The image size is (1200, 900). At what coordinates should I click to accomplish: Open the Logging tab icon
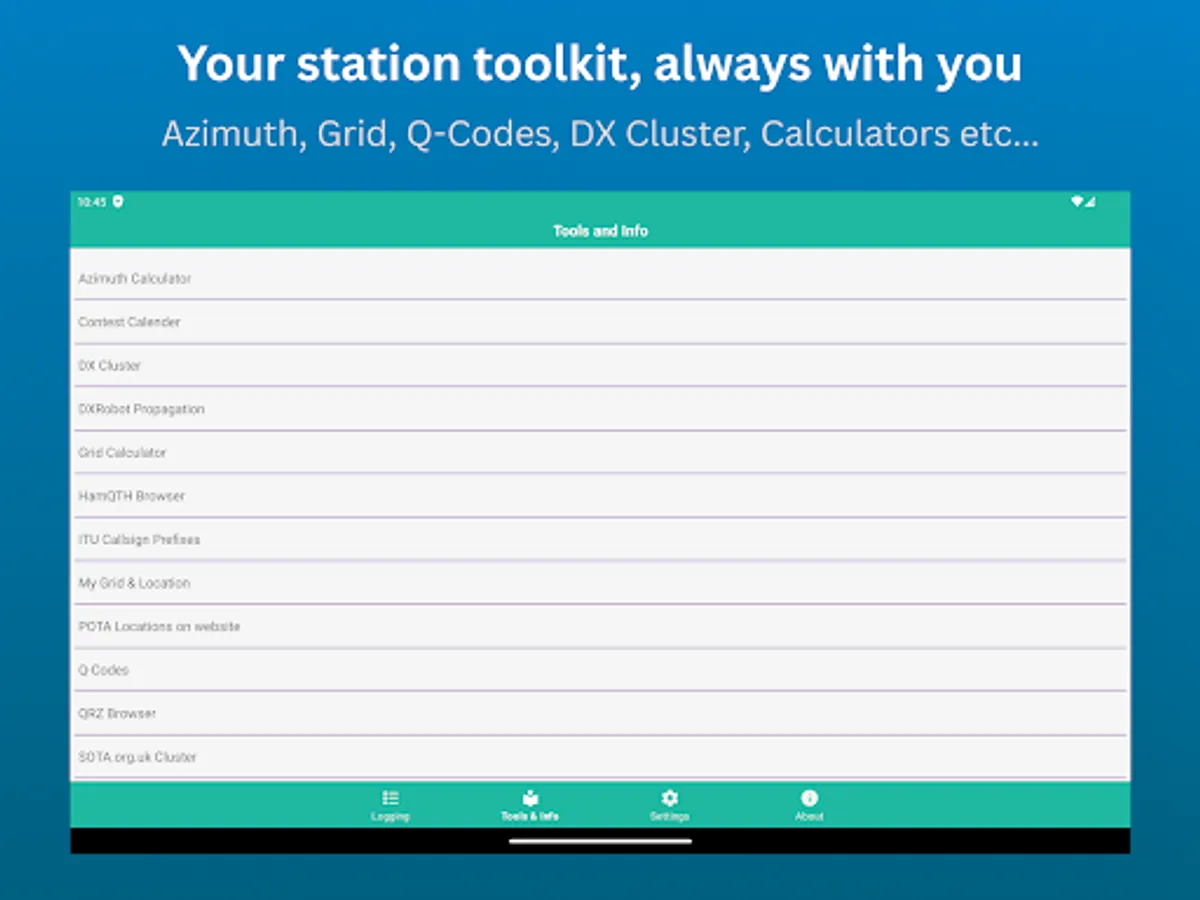tap(390, 798)
